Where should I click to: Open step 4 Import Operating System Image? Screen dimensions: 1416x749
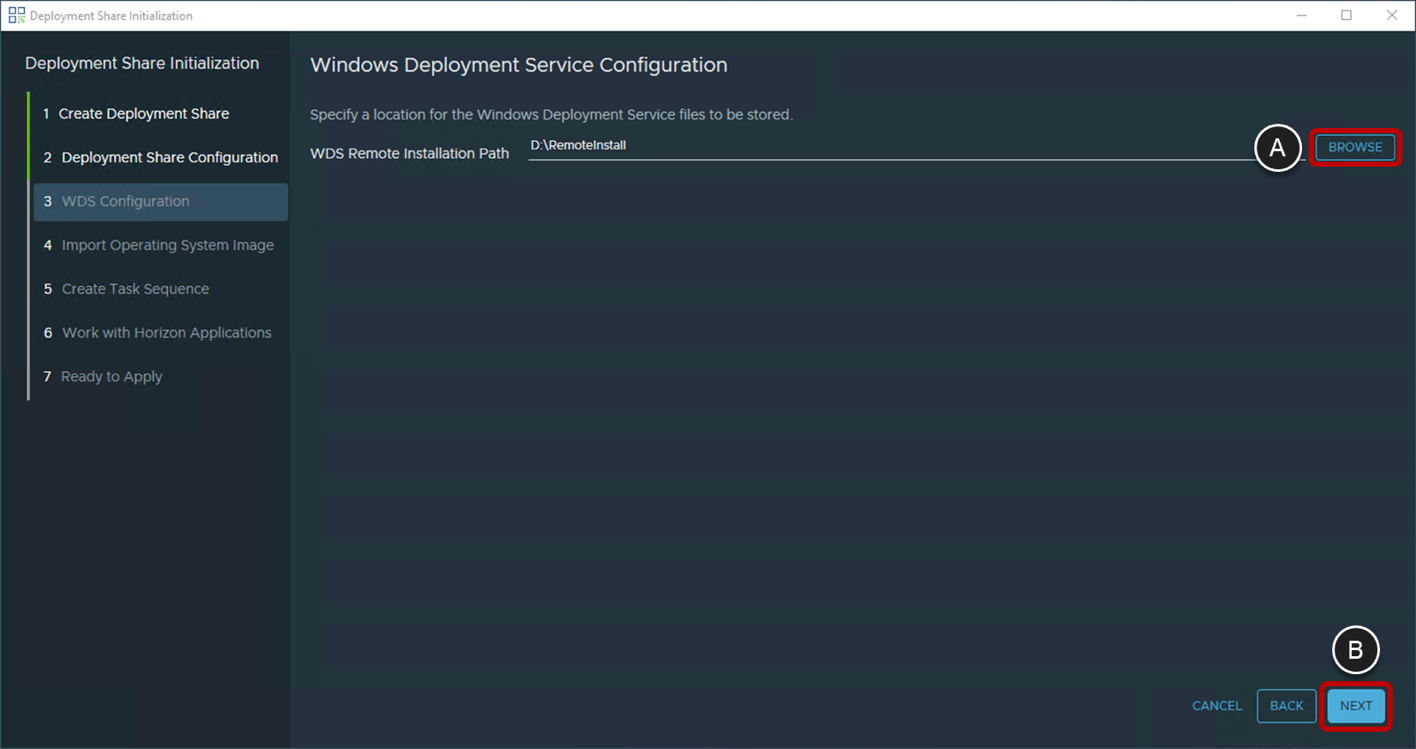coord(168,245)
